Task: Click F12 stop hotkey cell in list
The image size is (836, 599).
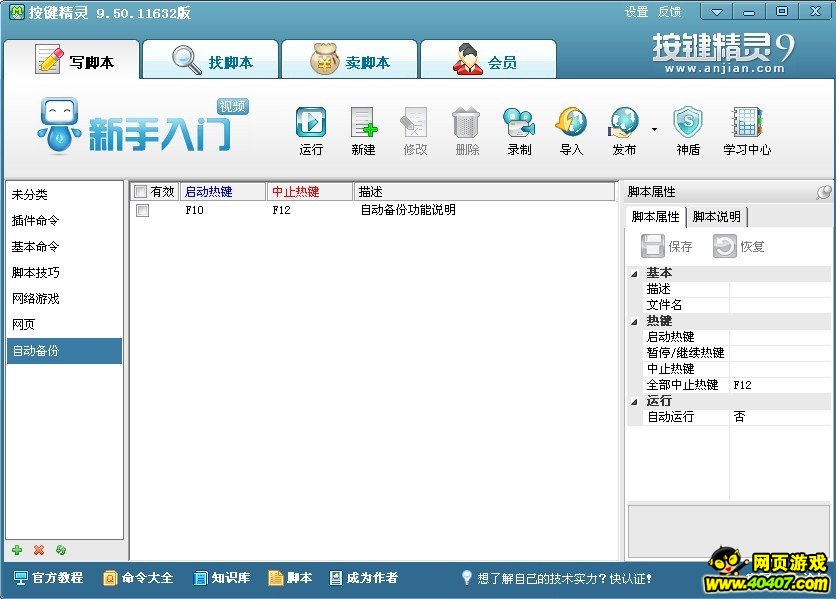Action: click(x=282, y=210)
